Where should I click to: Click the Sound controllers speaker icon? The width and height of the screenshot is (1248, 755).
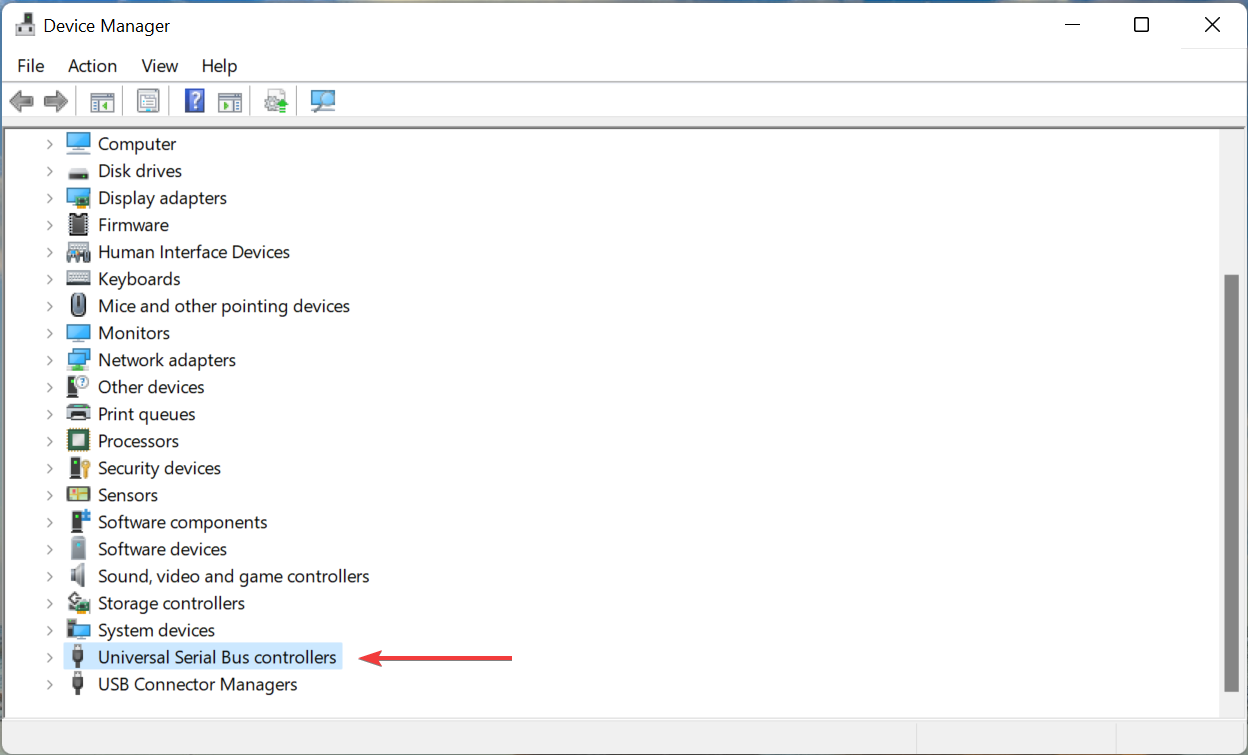(x=78, y=576)
